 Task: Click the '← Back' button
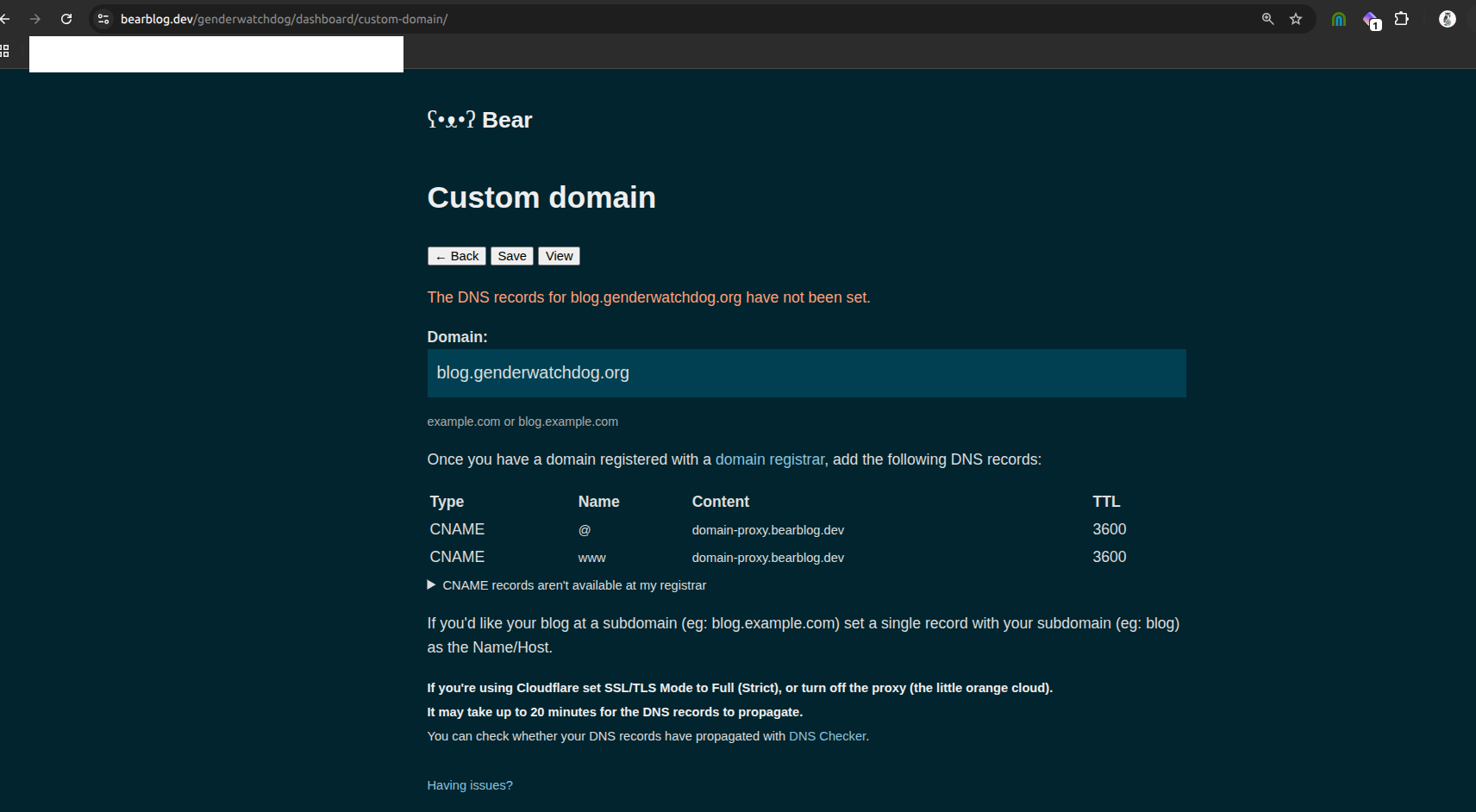click(456, 255)
